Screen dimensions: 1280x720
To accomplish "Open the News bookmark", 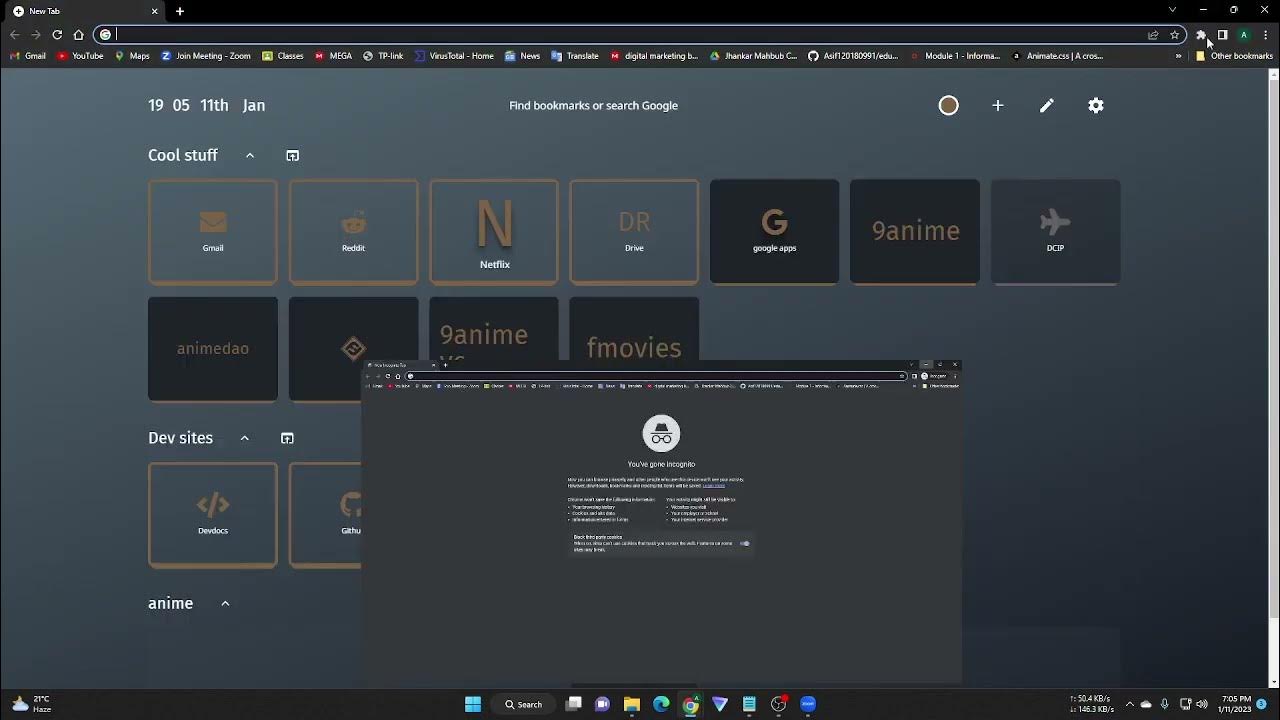I will pyautogui.click(x=522, y=56).
